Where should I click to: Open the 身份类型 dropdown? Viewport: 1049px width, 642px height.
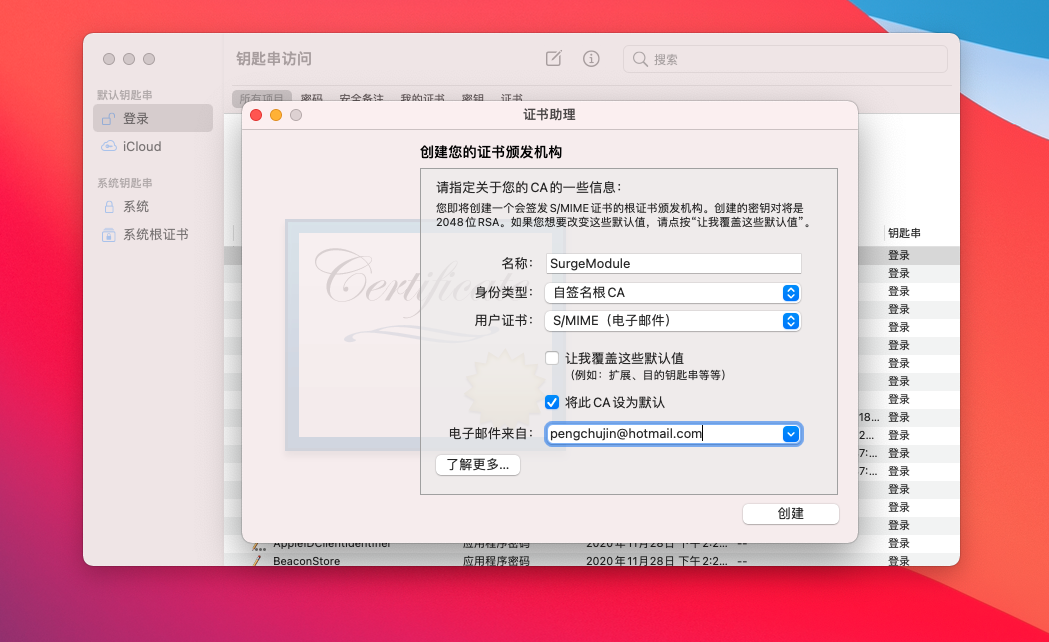click(672, 293)
